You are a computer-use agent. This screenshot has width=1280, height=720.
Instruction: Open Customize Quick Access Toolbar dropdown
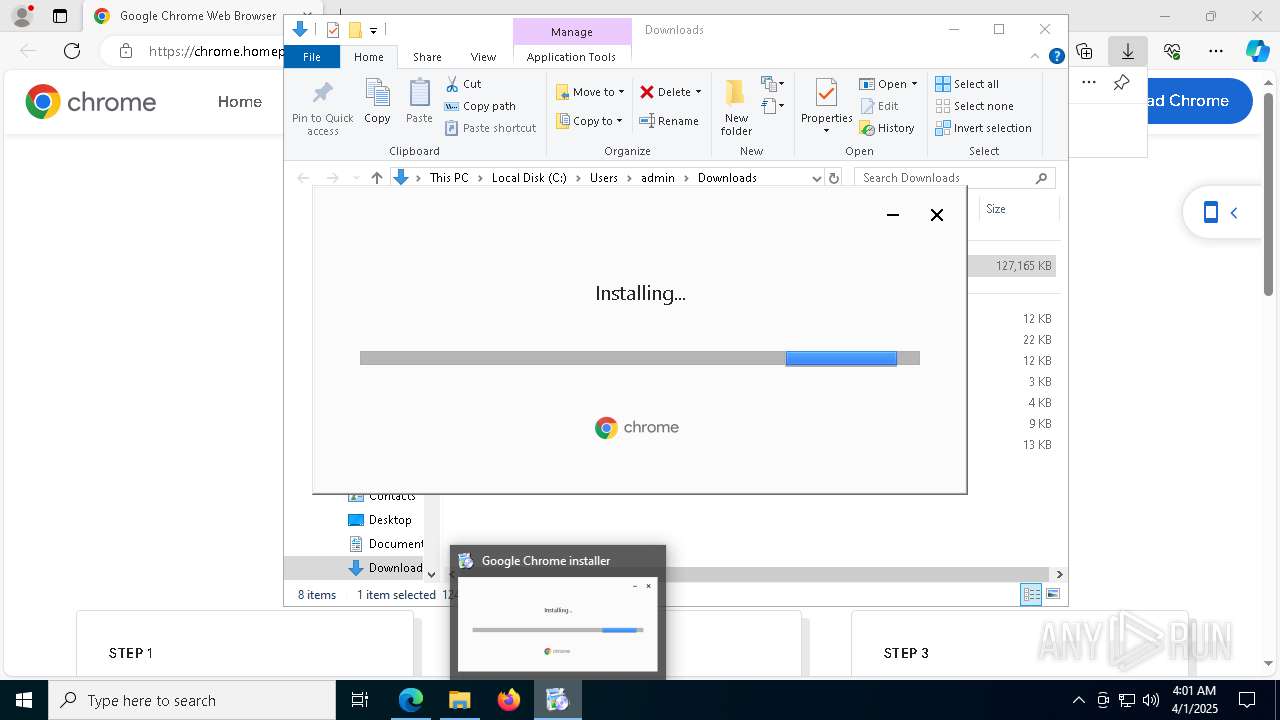[x=373, y=31]
